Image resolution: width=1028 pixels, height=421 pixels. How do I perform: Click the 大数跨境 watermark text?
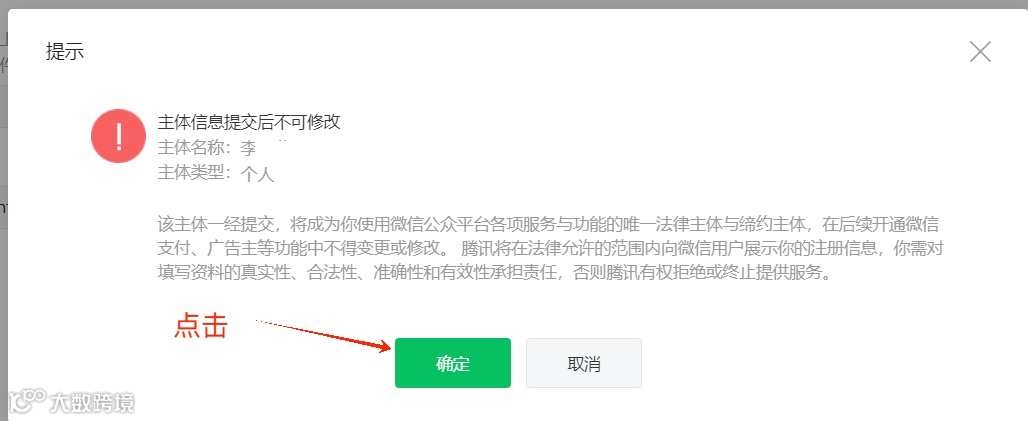tap(92, 401)
